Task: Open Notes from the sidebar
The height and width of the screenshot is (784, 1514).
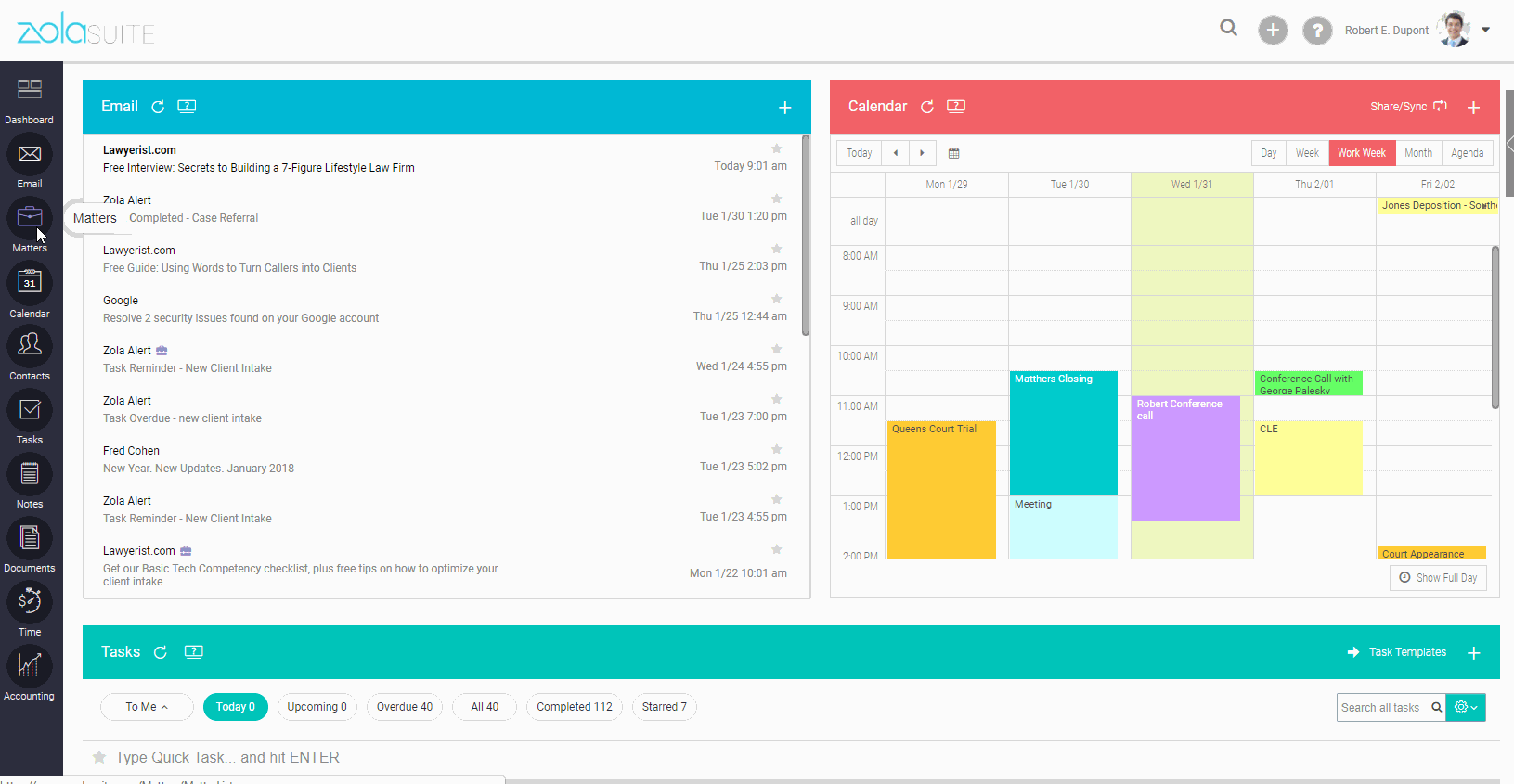Action: click(30, 474)
